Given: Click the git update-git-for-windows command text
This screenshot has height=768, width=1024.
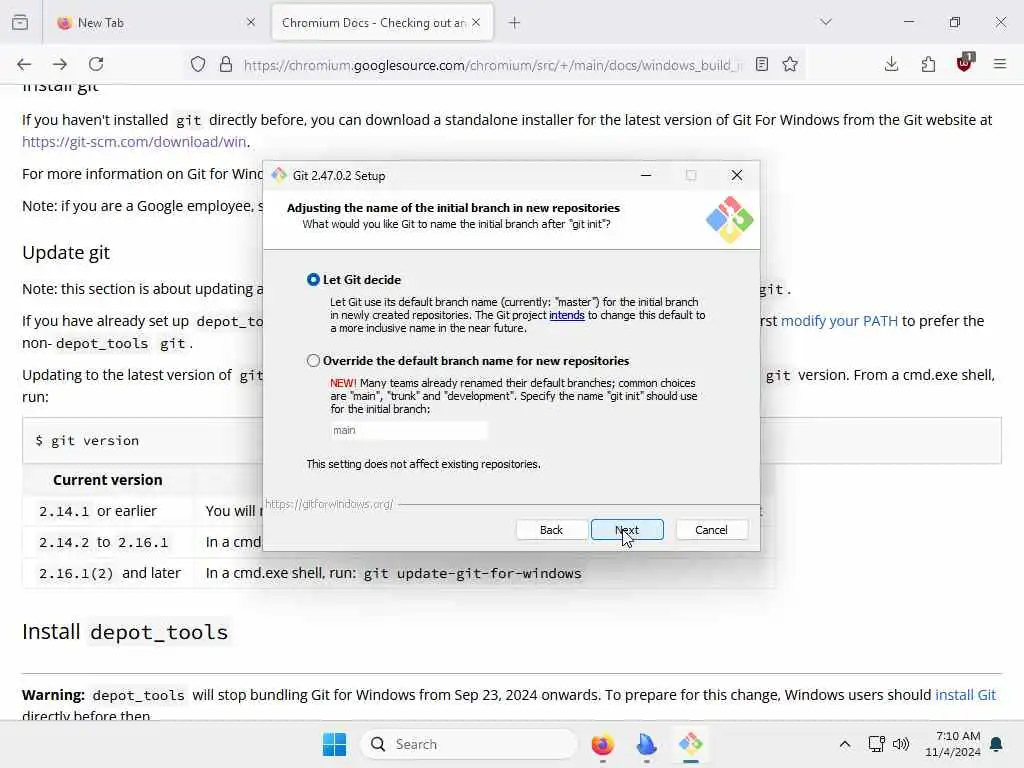Looking at the screenshot, I should click(472, 573).
